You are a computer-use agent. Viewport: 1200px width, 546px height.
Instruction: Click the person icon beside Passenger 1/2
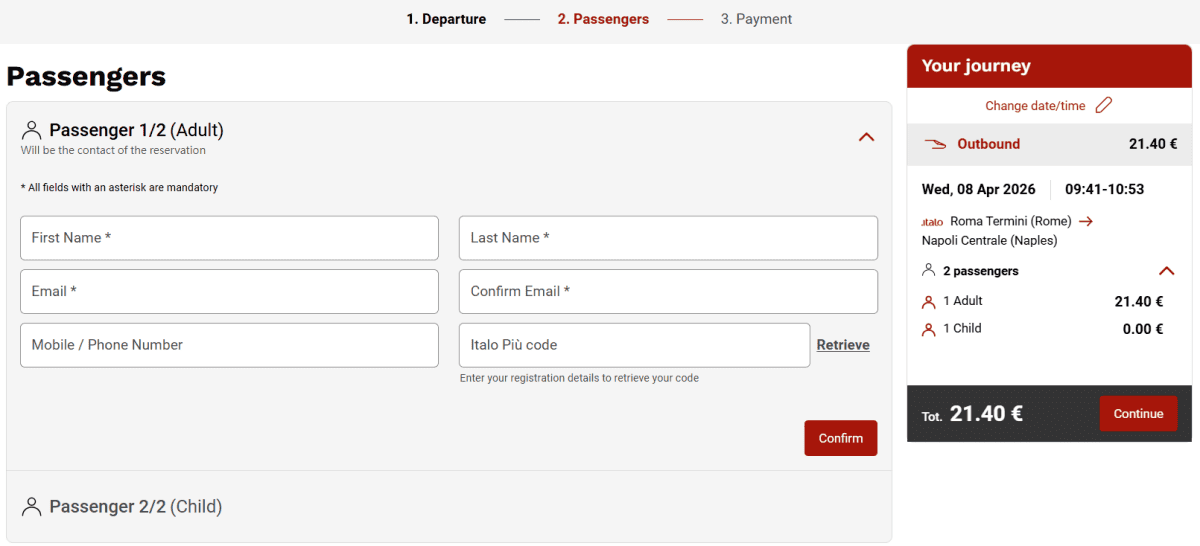(32, 130)
